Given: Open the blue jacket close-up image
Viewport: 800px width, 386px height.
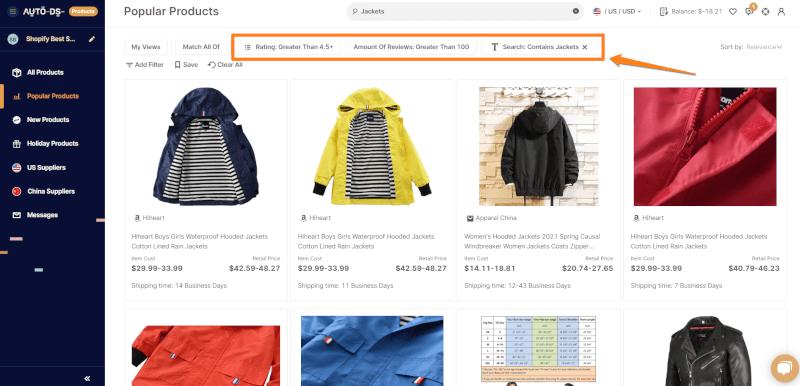Looking at the screenshot, I should (x=372, y=351).
